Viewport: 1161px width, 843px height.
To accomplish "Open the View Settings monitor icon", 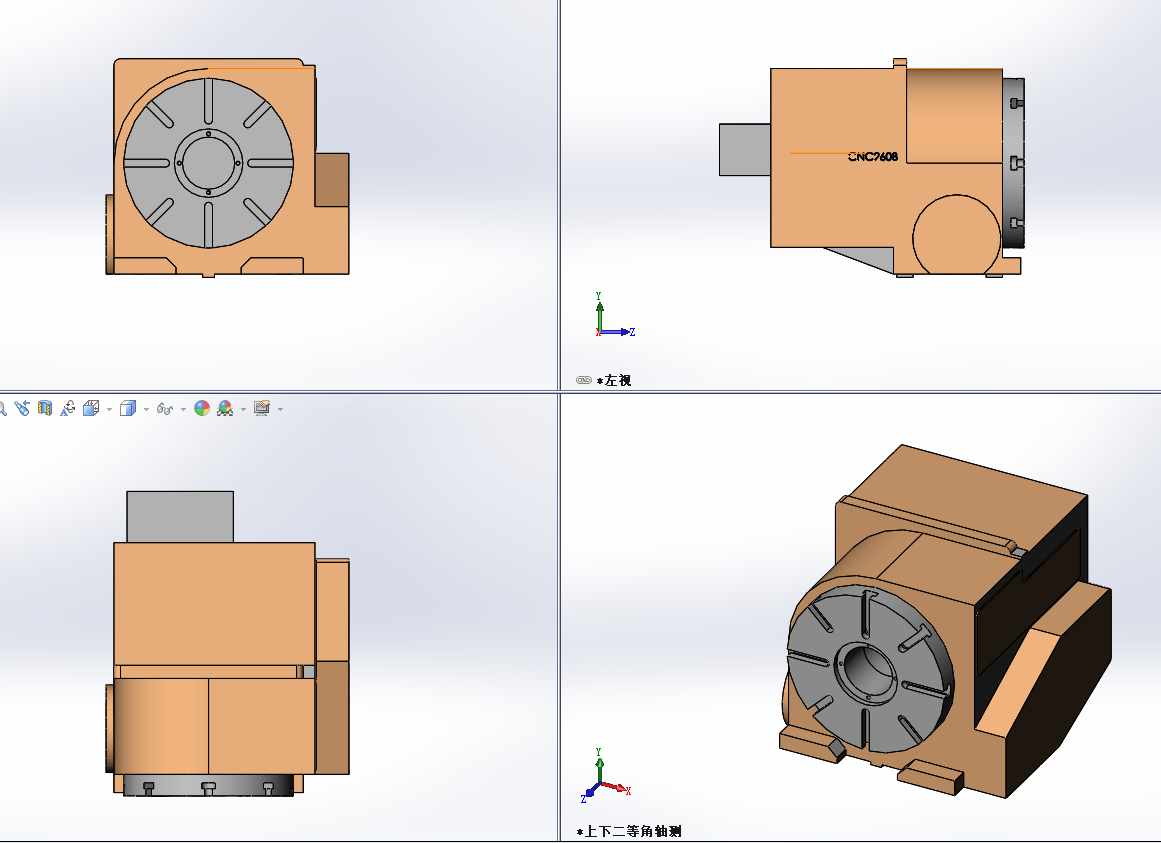I will point(262,408).
